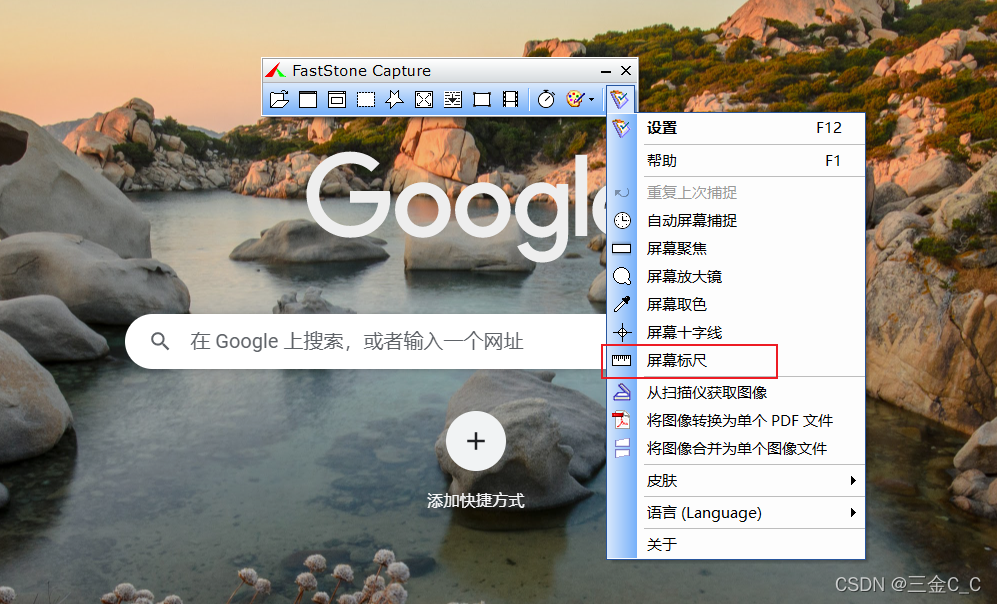Capture full screen toolbar icon

click(x=424, y=99)
